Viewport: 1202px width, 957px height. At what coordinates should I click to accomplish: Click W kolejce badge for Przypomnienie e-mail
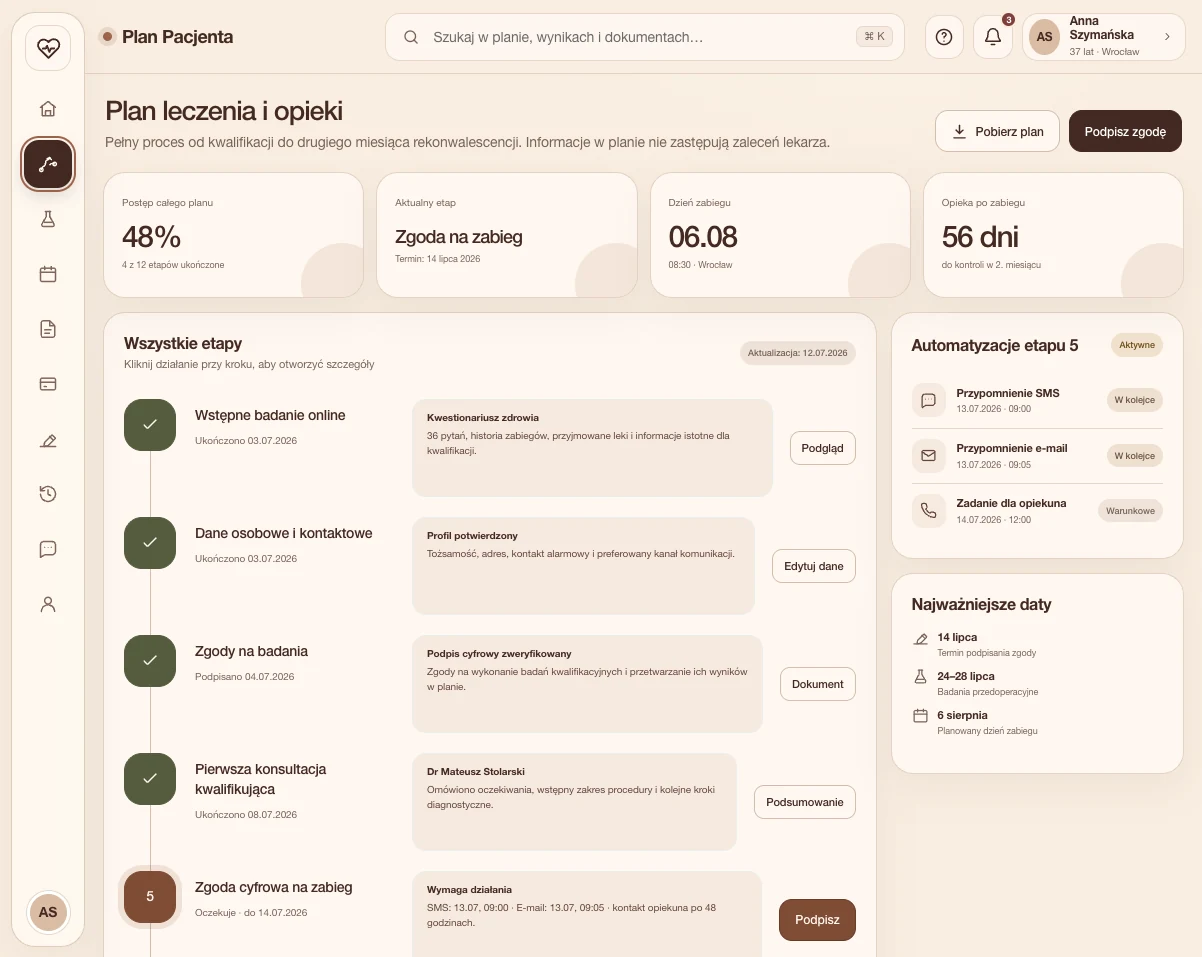click(x=1135, y=455)
